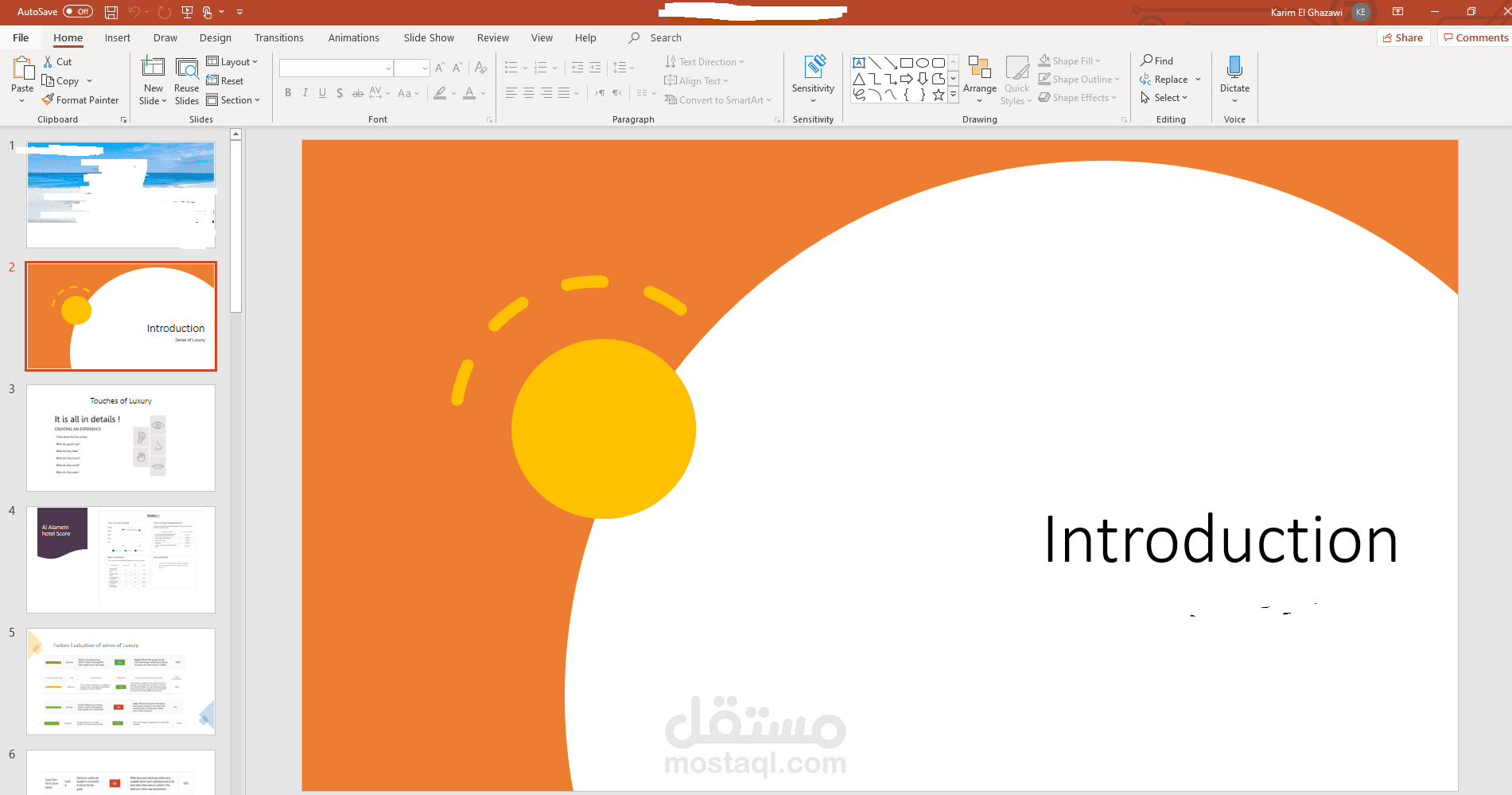Toggle Center alignment for paragraph
Viewport: 1512px width, 795px height.
click(x=529, y=93)
